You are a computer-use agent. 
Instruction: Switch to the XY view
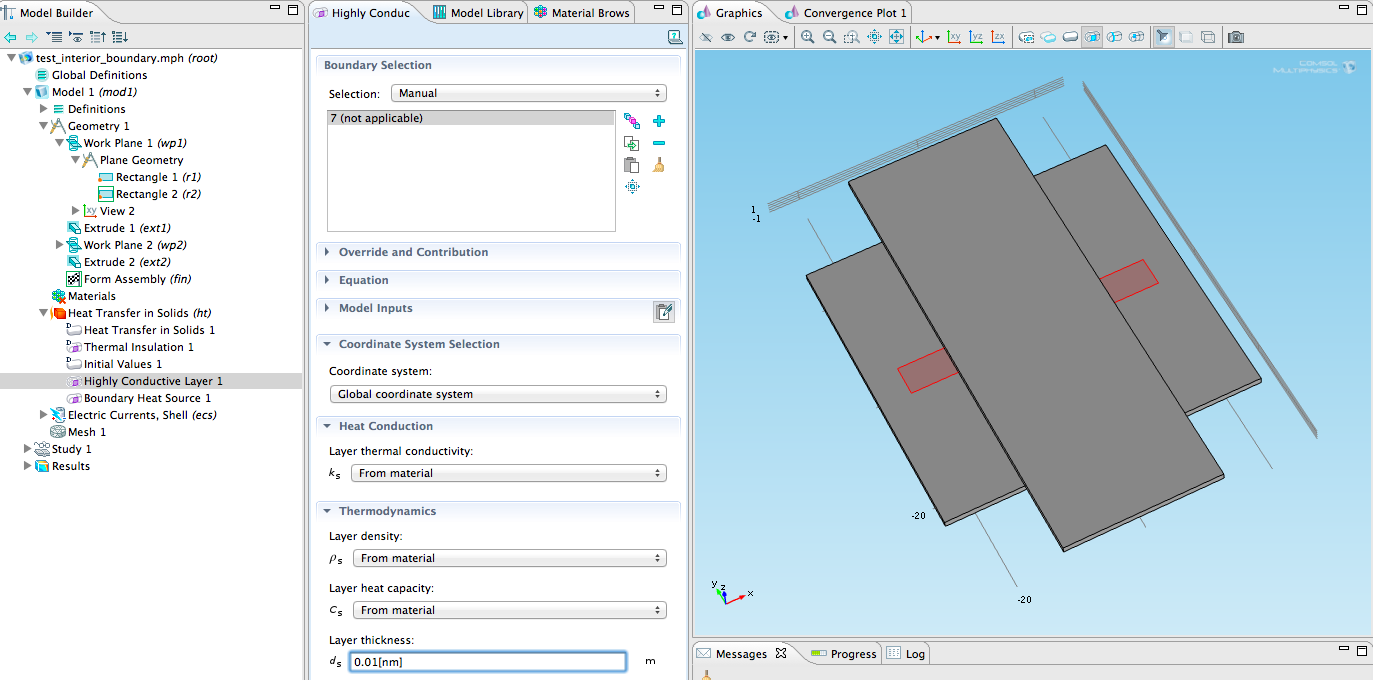[x=953, y=37]
